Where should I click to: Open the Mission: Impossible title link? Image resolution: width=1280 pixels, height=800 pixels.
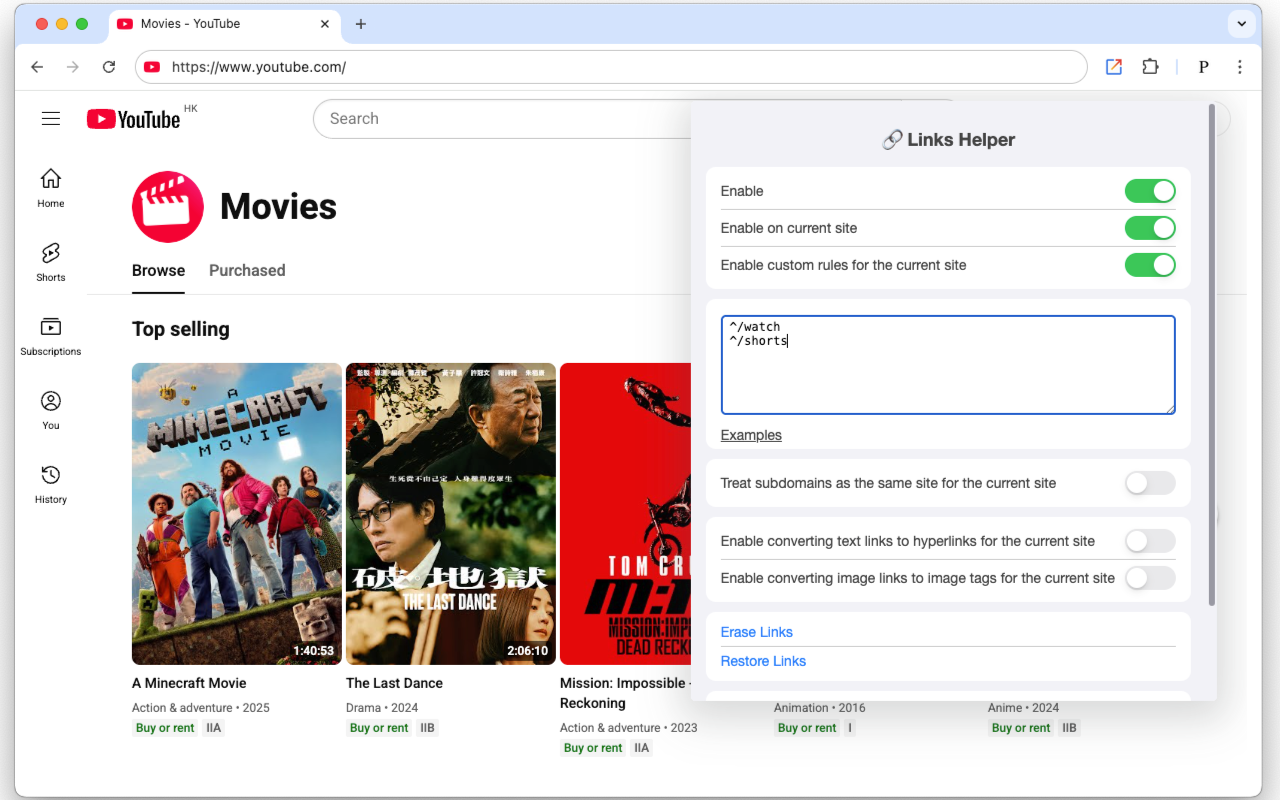[624, 693]
